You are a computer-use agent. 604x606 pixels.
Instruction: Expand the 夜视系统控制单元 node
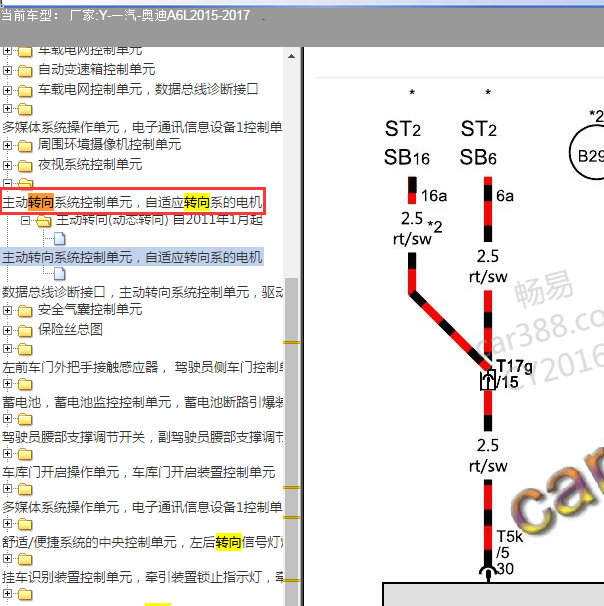pyautogui.click(x=7, y=165)
